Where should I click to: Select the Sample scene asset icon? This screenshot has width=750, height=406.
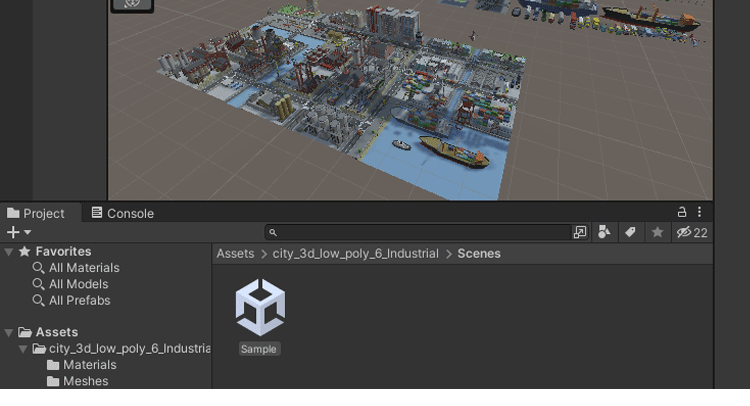click(259, 308)
